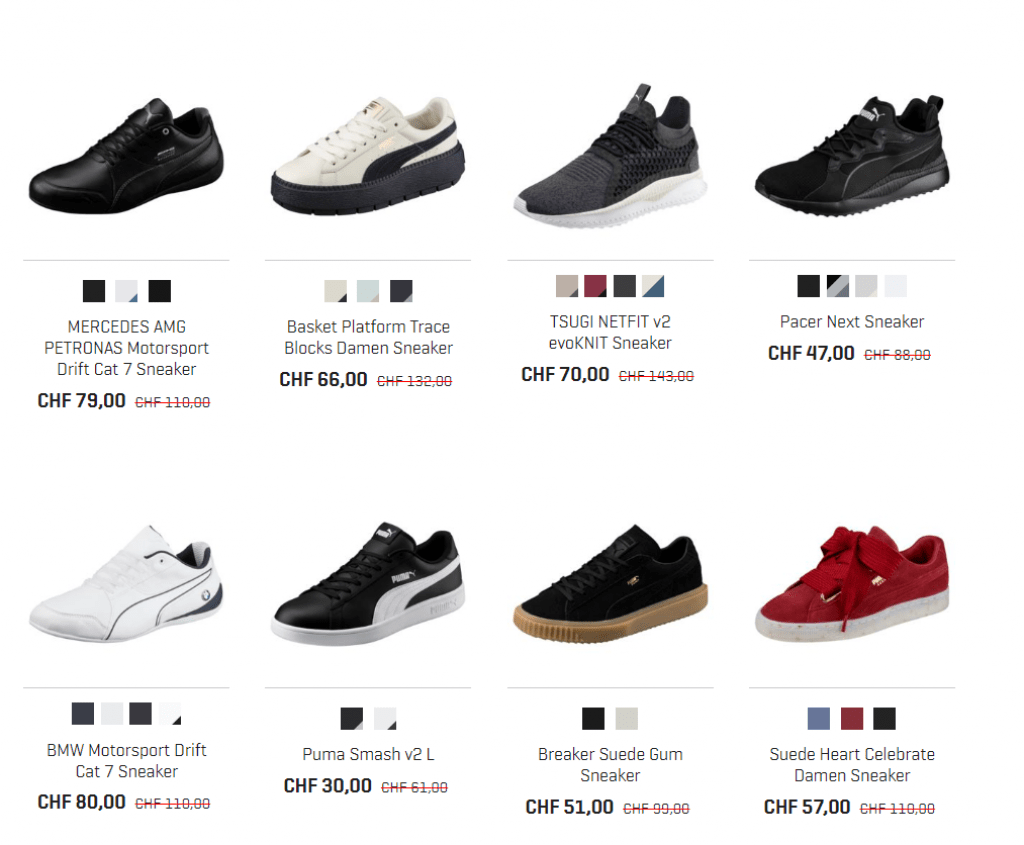Viewport: 1024px width, 845px height.
Task: Pick the light blue swatch for Basket Platform
Action: [x=368, y=291]
